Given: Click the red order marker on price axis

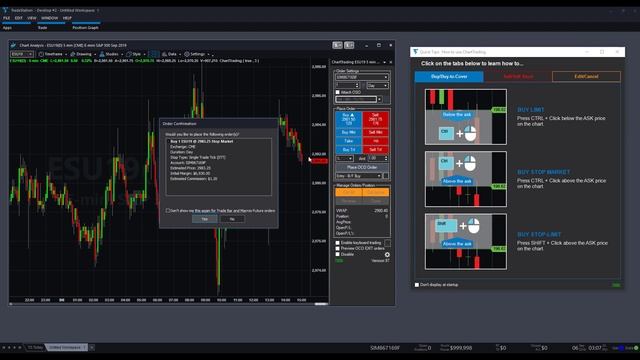Looking at the screenshot, I should click(x=319, y=161).
